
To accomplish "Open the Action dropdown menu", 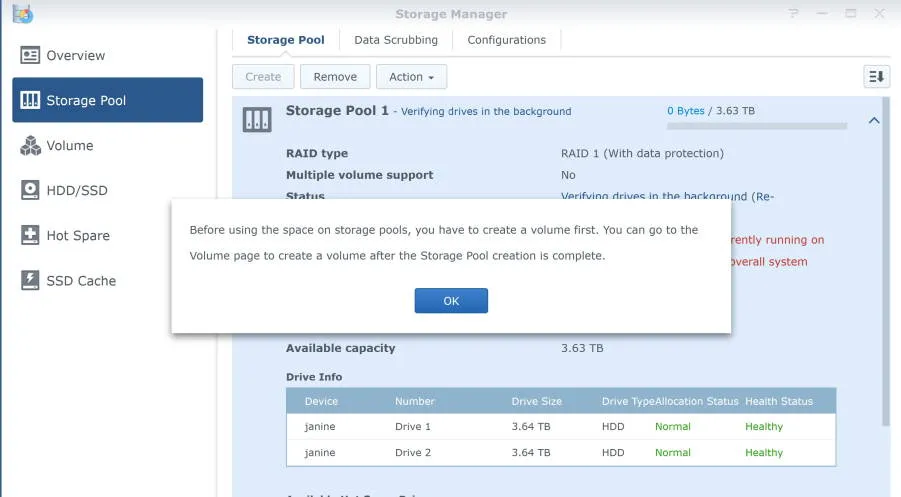I will click(x=411, y=76).
